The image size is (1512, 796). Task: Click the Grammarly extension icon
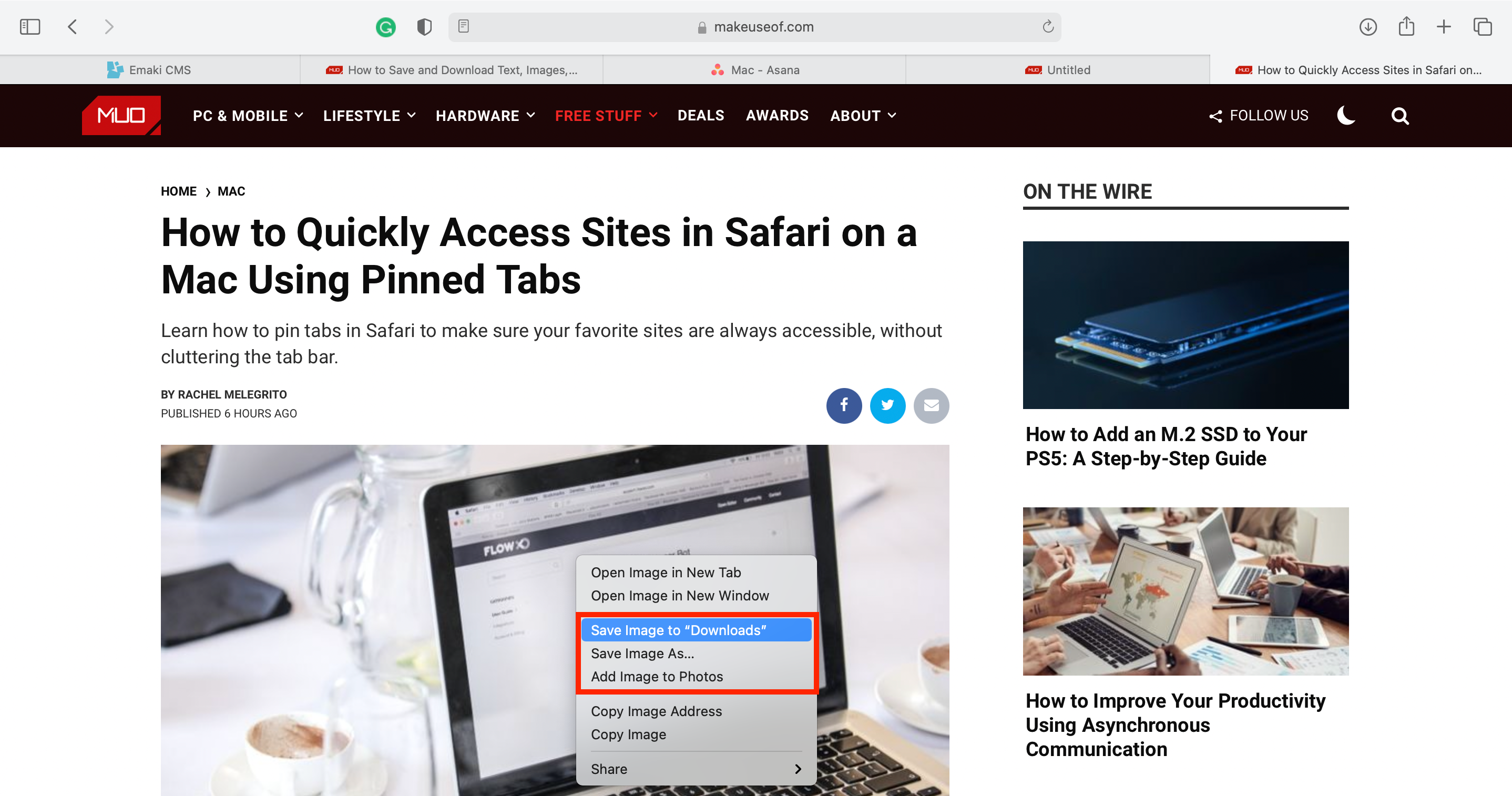pyautogui.click(x=386, y=26)
